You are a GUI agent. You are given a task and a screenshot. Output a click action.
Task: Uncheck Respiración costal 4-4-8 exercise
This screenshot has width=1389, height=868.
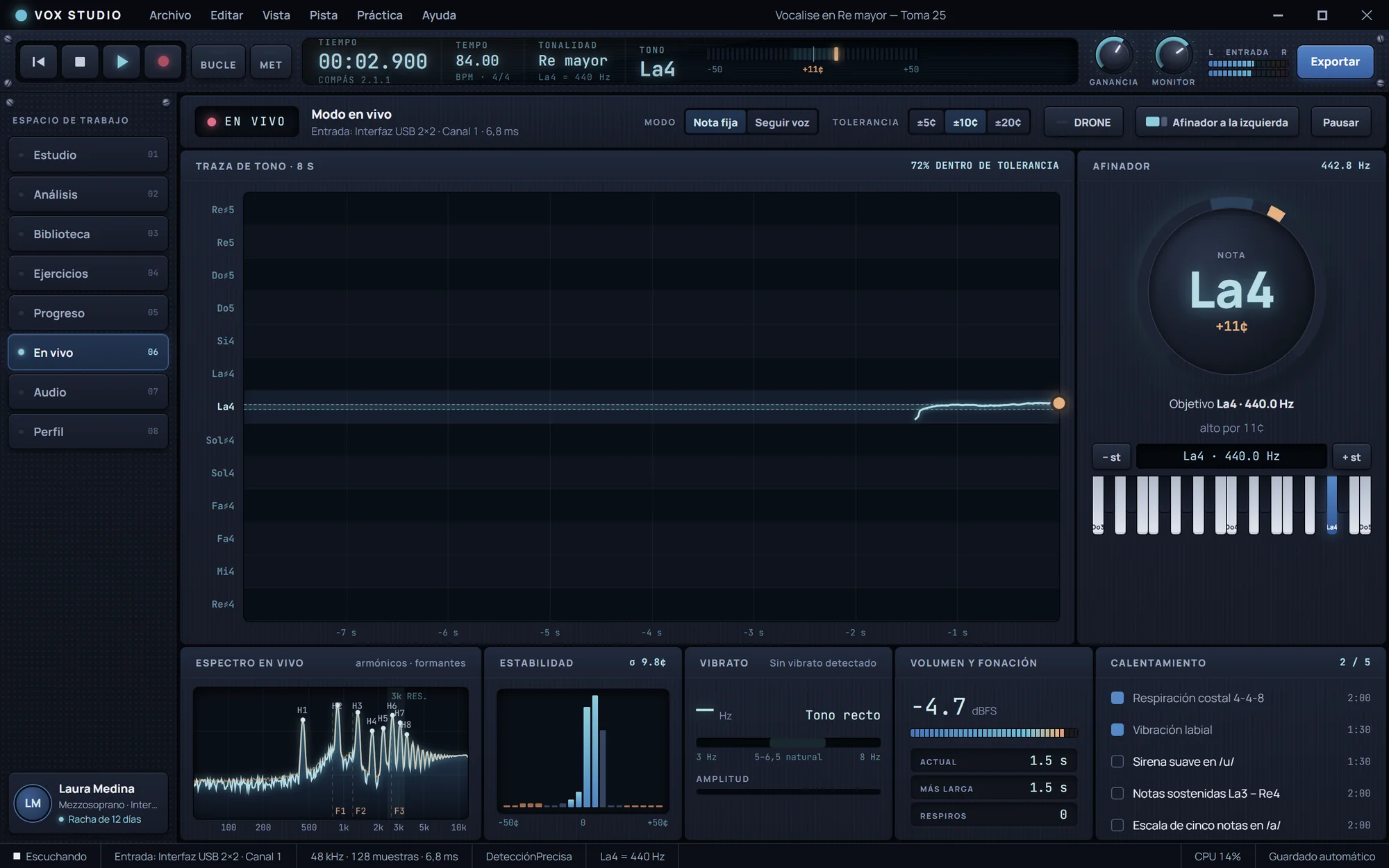click(1117, 698)
